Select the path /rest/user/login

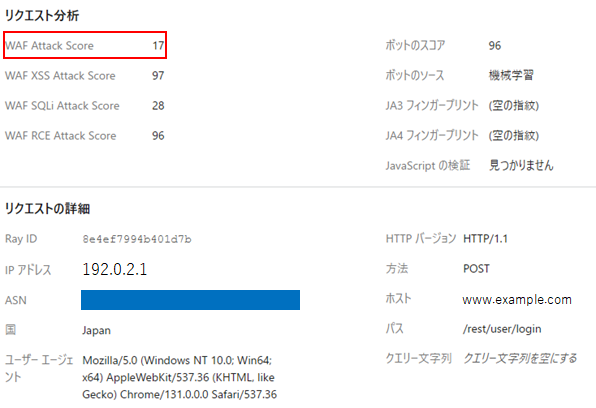tap(502, 329)
